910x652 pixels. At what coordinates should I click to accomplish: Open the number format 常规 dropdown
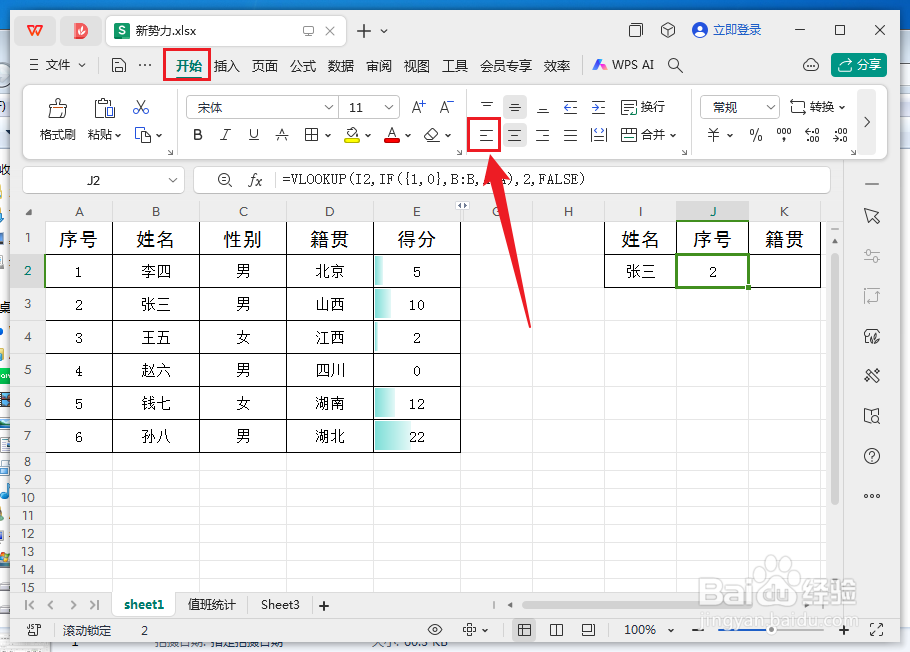(739, 107)
